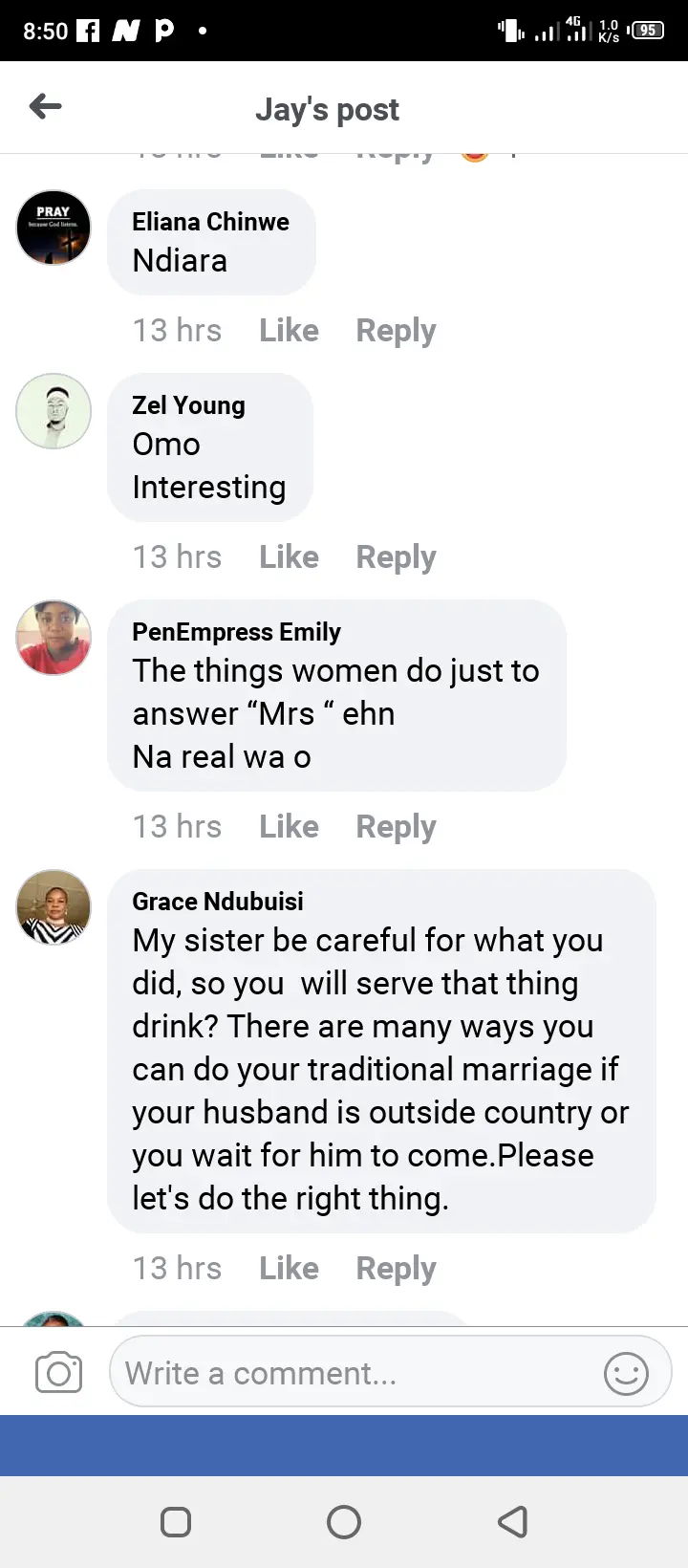Viewport: 688px width, 1568px height.
Task: Like PenEmpress Emily's comment
Action: click(x=289, y=827)
